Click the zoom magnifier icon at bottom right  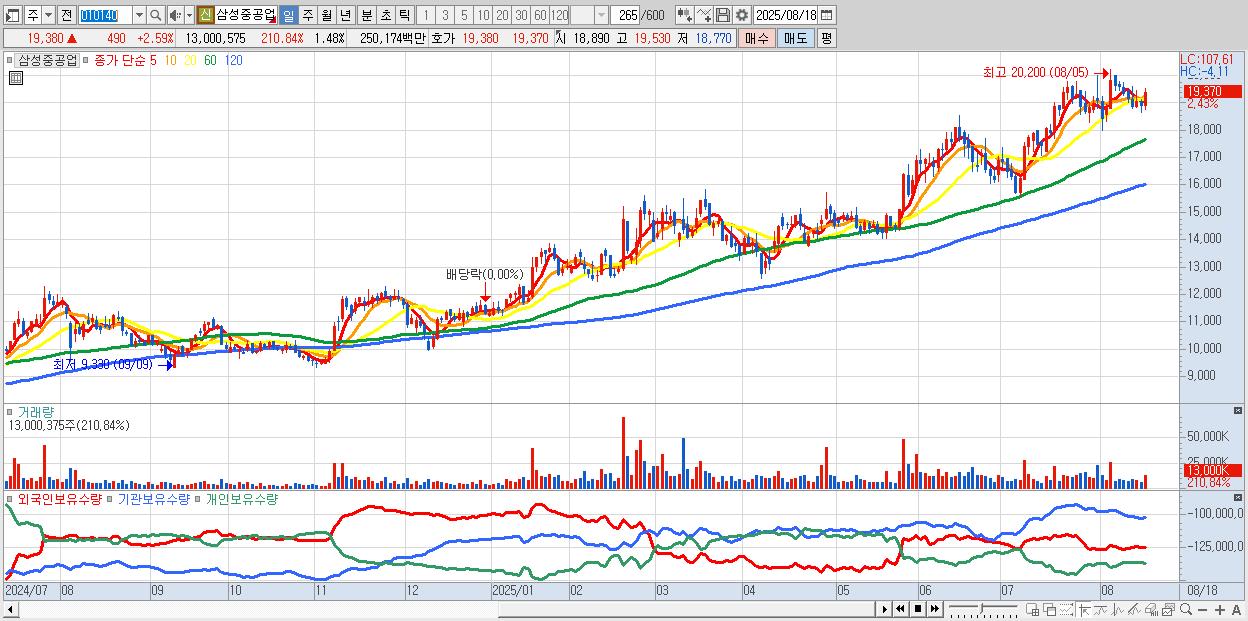1186,609
